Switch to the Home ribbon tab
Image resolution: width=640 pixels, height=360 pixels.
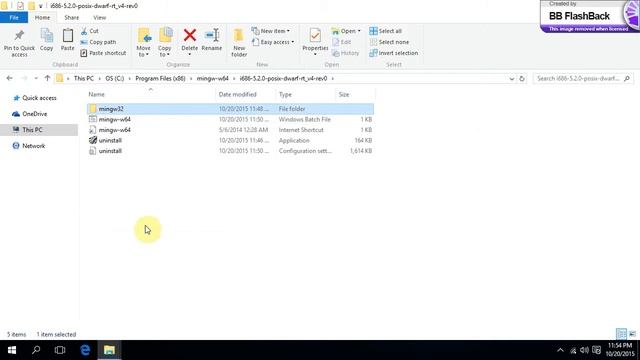pos(42,18)
